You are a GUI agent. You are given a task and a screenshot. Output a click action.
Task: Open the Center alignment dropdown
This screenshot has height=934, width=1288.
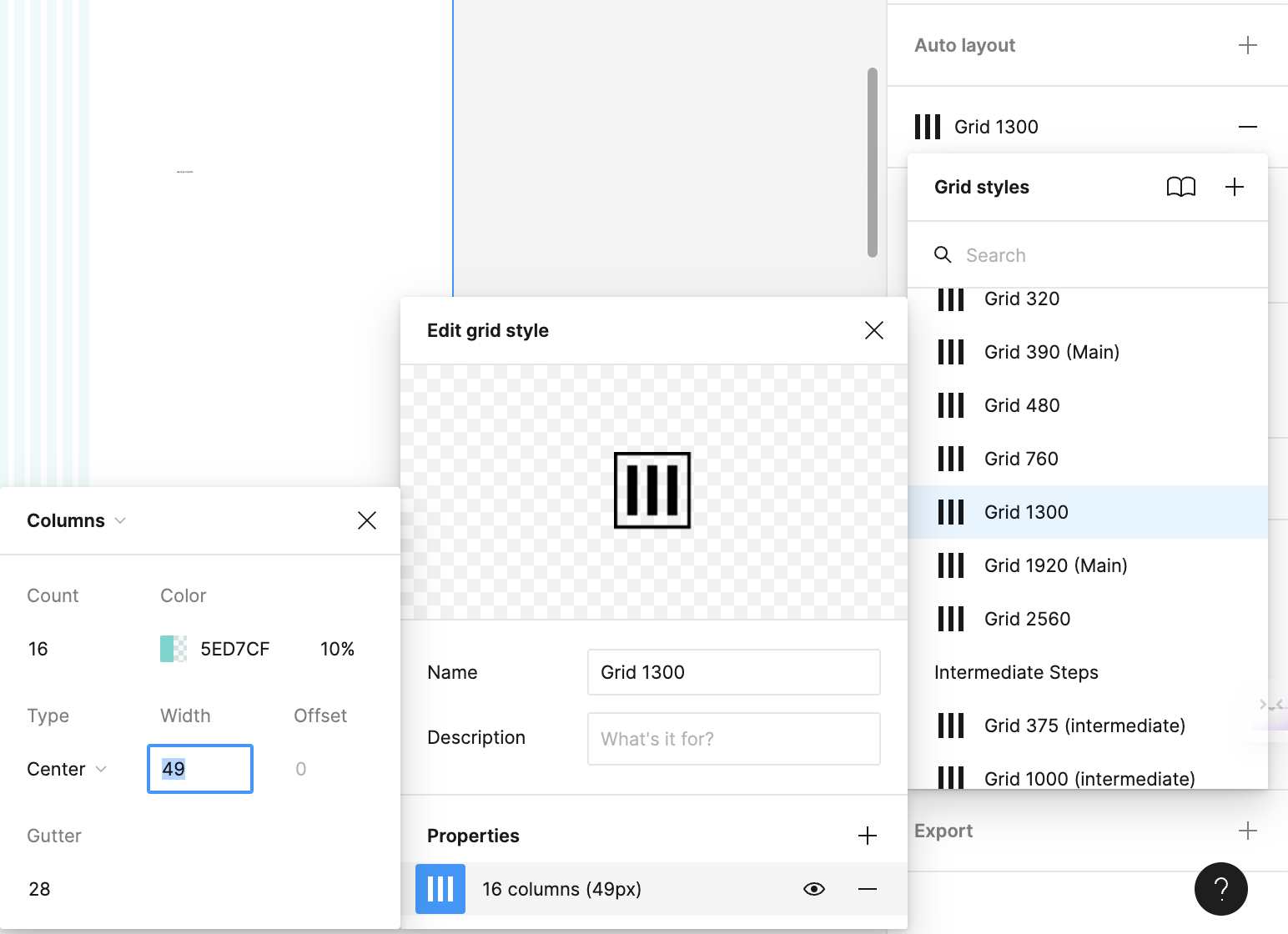tap(103, 769)
